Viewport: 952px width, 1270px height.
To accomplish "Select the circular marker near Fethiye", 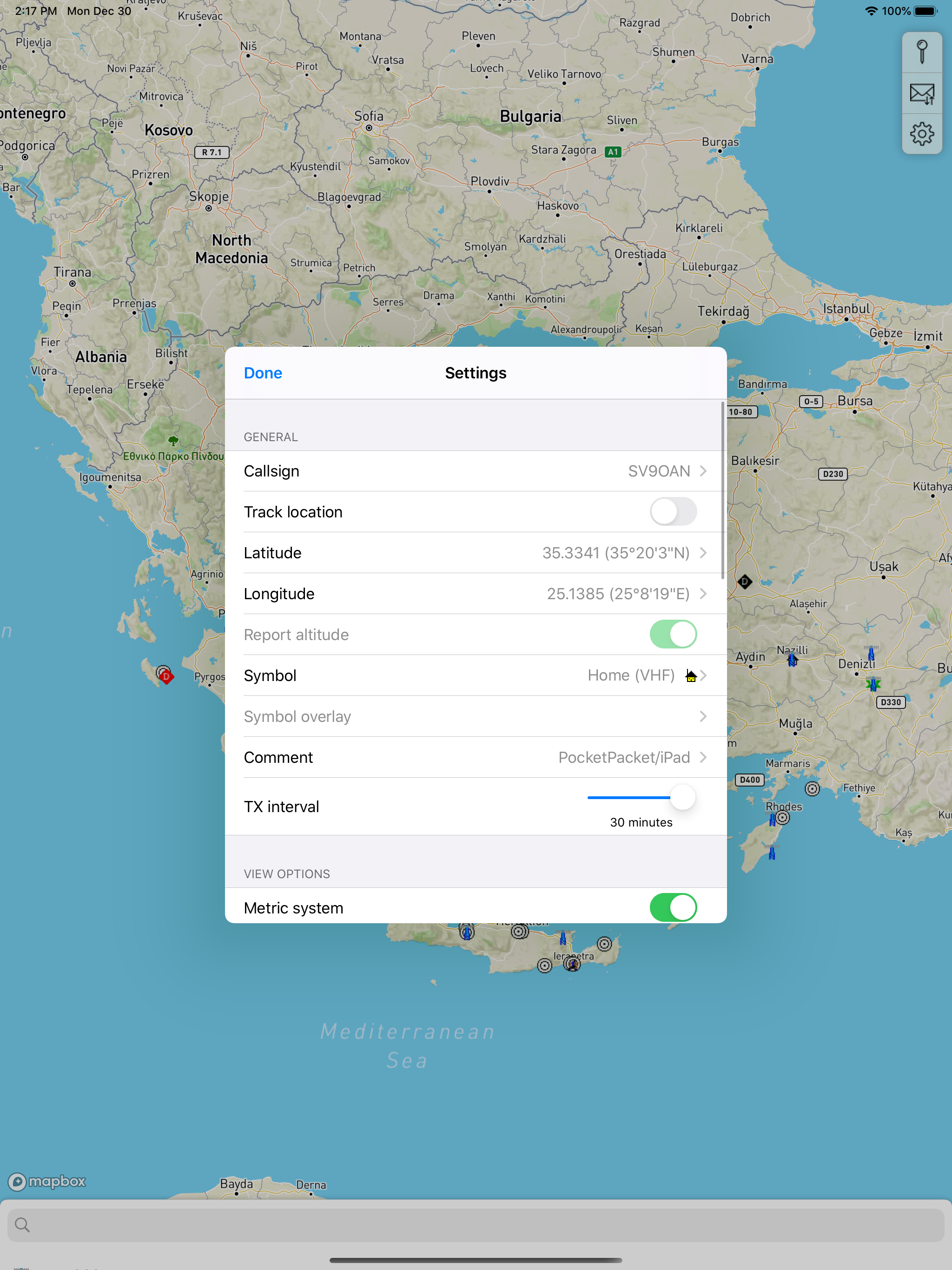I will pos(812,789).
